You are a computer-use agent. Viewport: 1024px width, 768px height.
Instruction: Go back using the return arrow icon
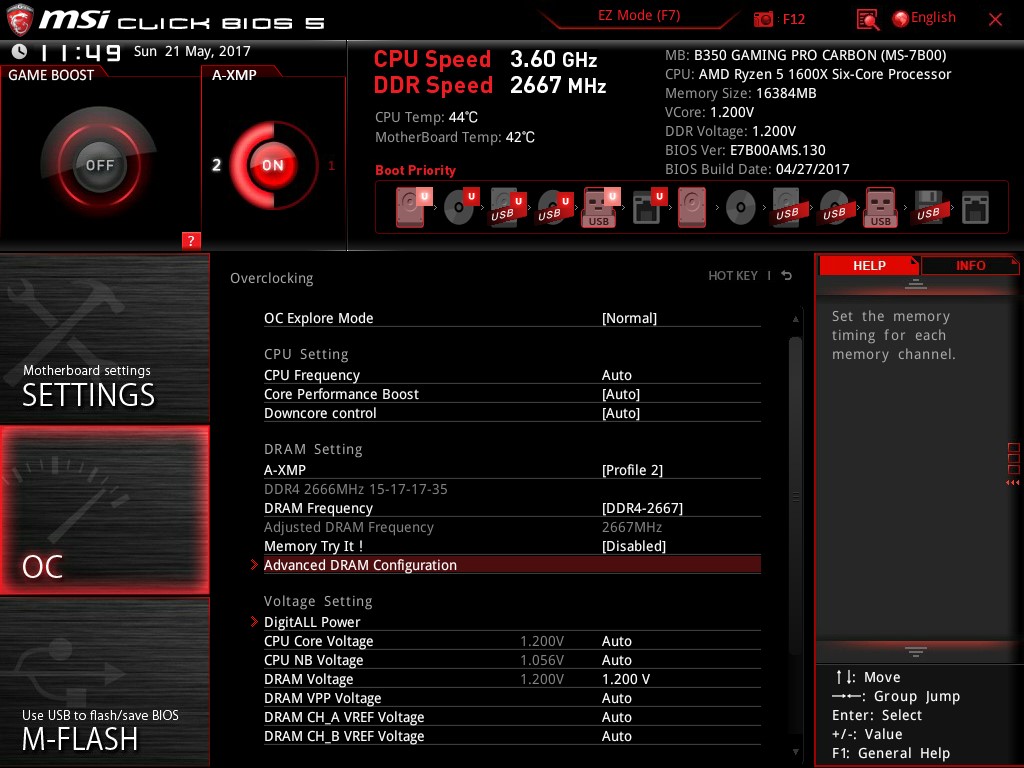click(787, 276)
